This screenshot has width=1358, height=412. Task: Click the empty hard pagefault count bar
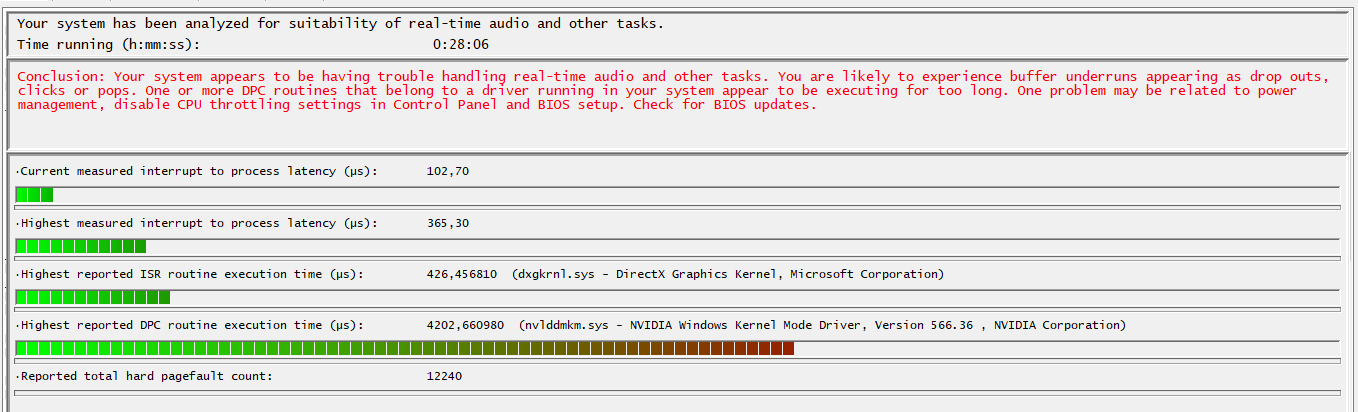[677, 393]
